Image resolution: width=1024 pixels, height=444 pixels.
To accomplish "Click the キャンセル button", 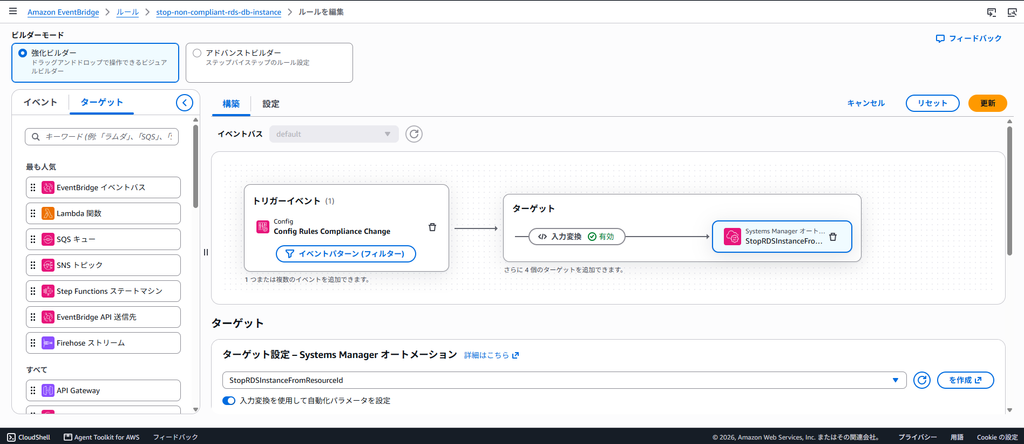I will click(x=866, y=103).
